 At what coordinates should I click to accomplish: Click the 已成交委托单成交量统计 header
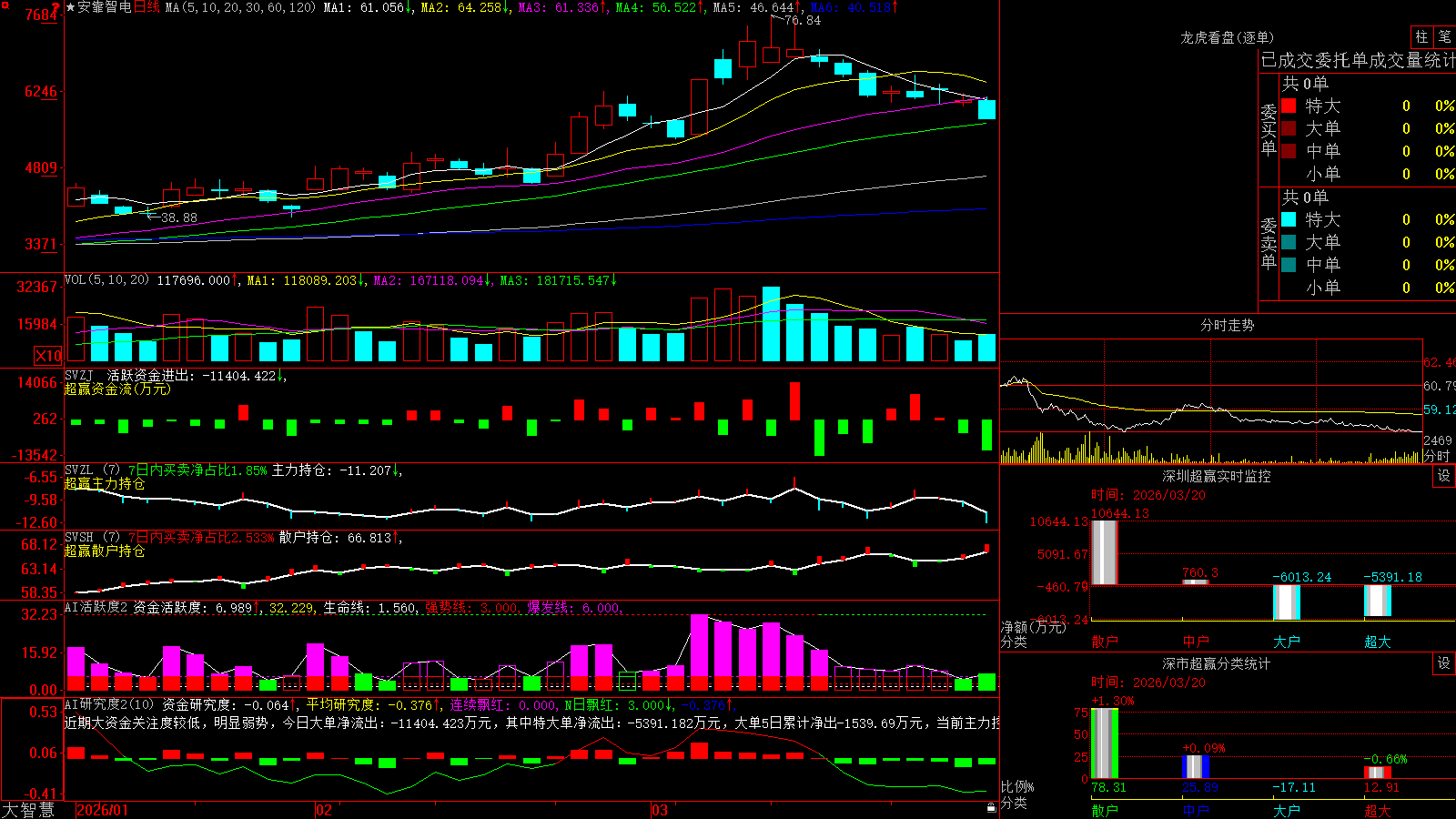[1358, 60]
